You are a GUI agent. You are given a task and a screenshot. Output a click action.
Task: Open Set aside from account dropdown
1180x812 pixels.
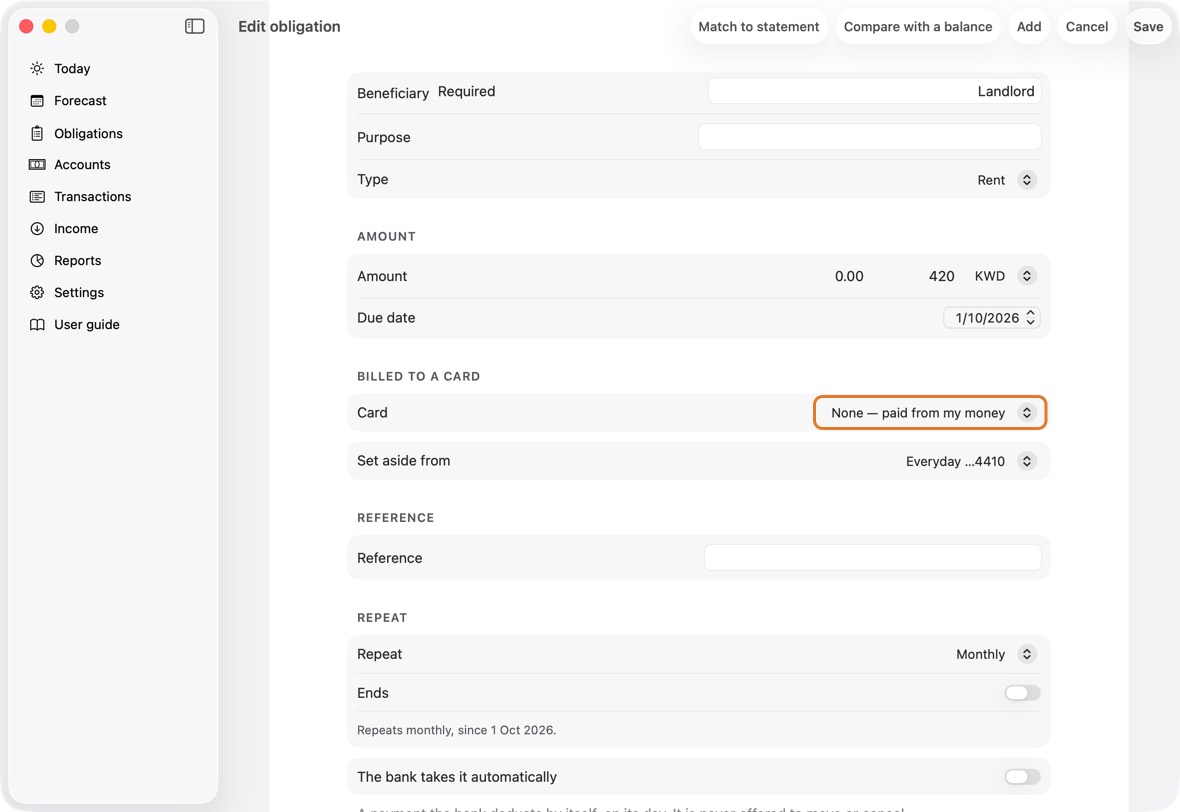tap(971, 461)
